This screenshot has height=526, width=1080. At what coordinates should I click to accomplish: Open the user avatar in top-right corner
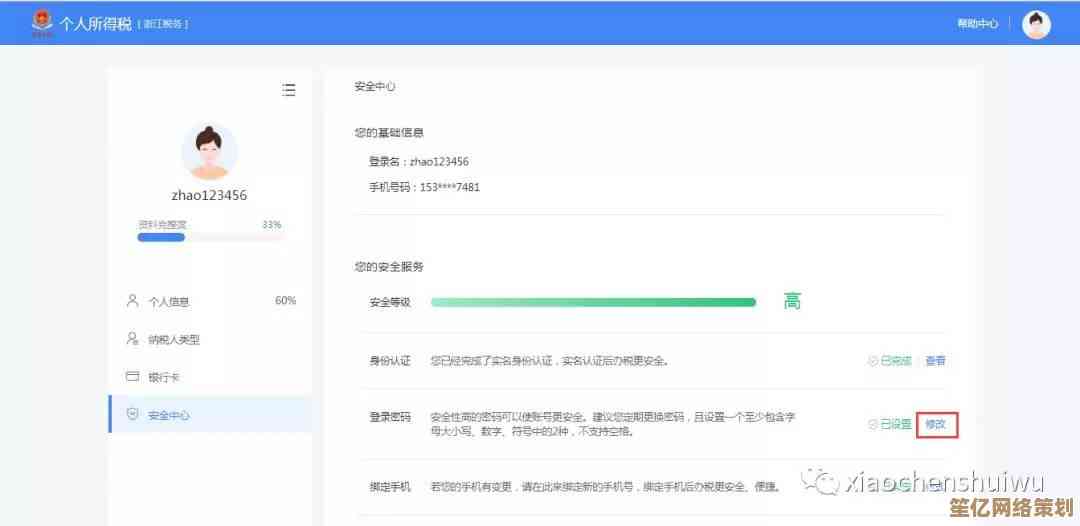[x=1036, y=24]
